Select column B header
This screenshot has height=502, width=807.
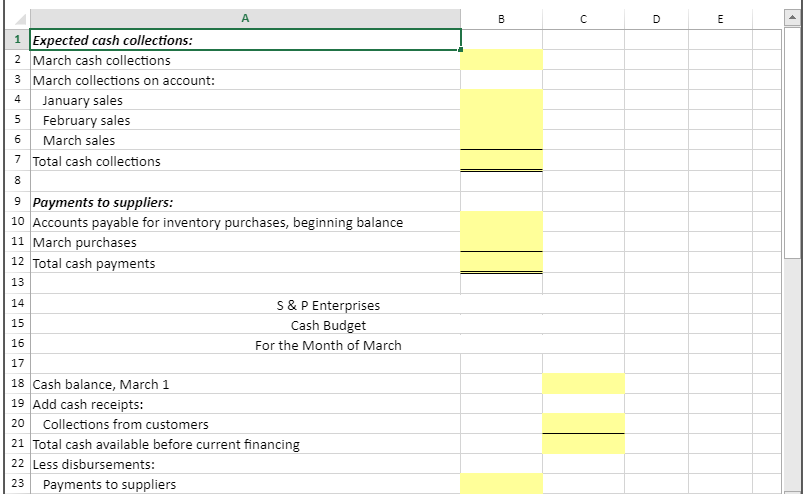pyautogui.click(x=501, y=19)
